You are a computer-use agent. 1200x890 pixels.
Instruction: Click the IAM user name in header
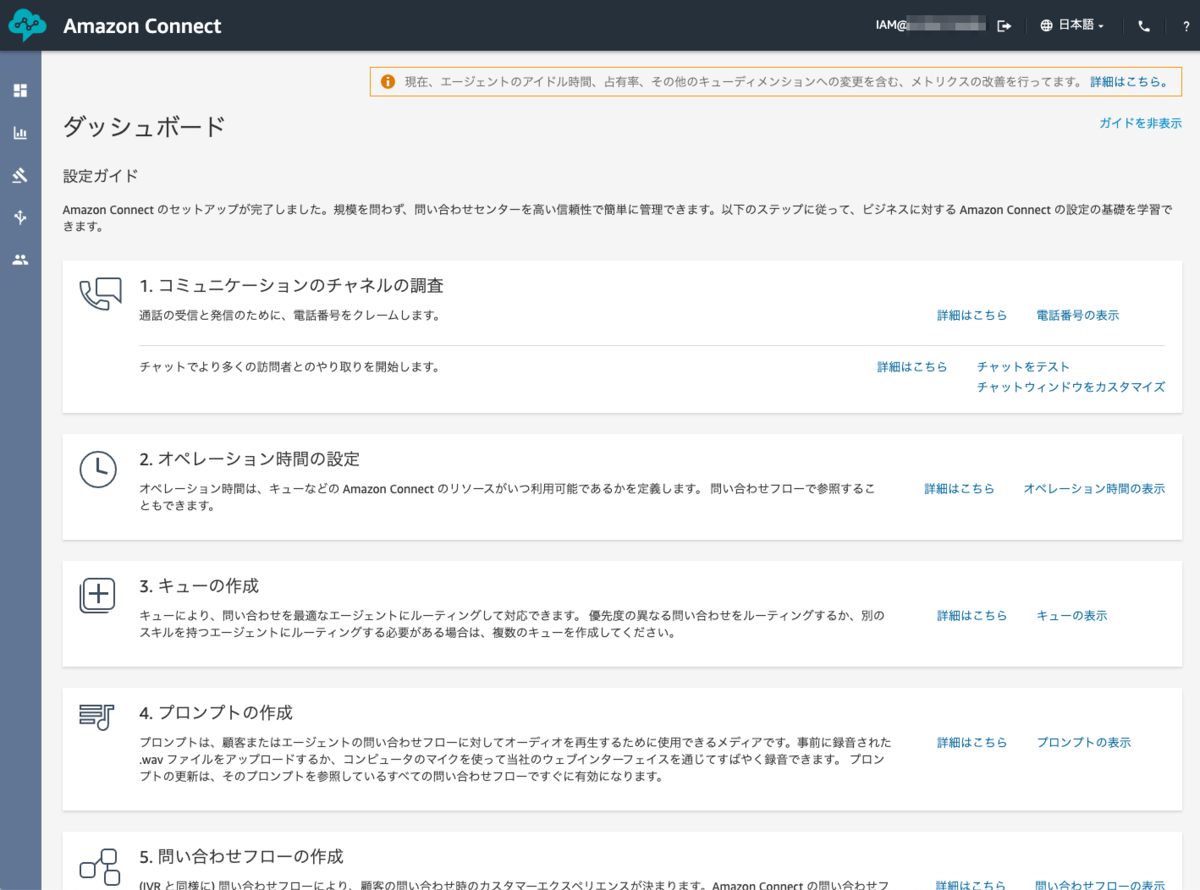tap(930, 26)
